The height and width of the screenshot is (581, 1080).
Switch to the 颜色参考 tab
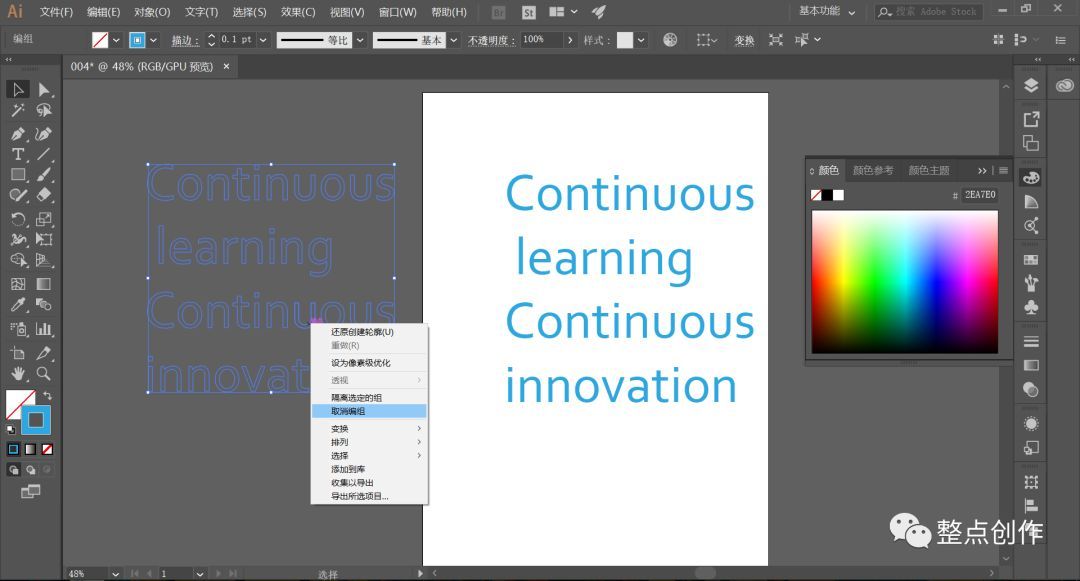click(x=873, y=170)
